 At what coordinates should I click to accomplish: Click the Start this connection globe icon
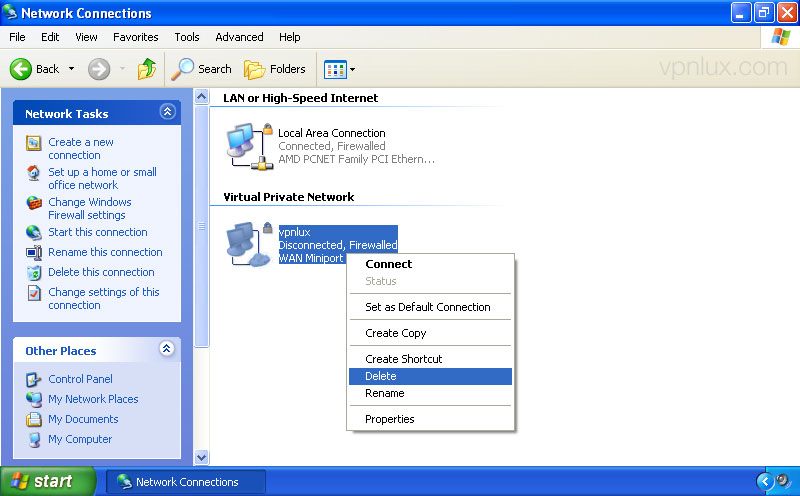[34, 233]
